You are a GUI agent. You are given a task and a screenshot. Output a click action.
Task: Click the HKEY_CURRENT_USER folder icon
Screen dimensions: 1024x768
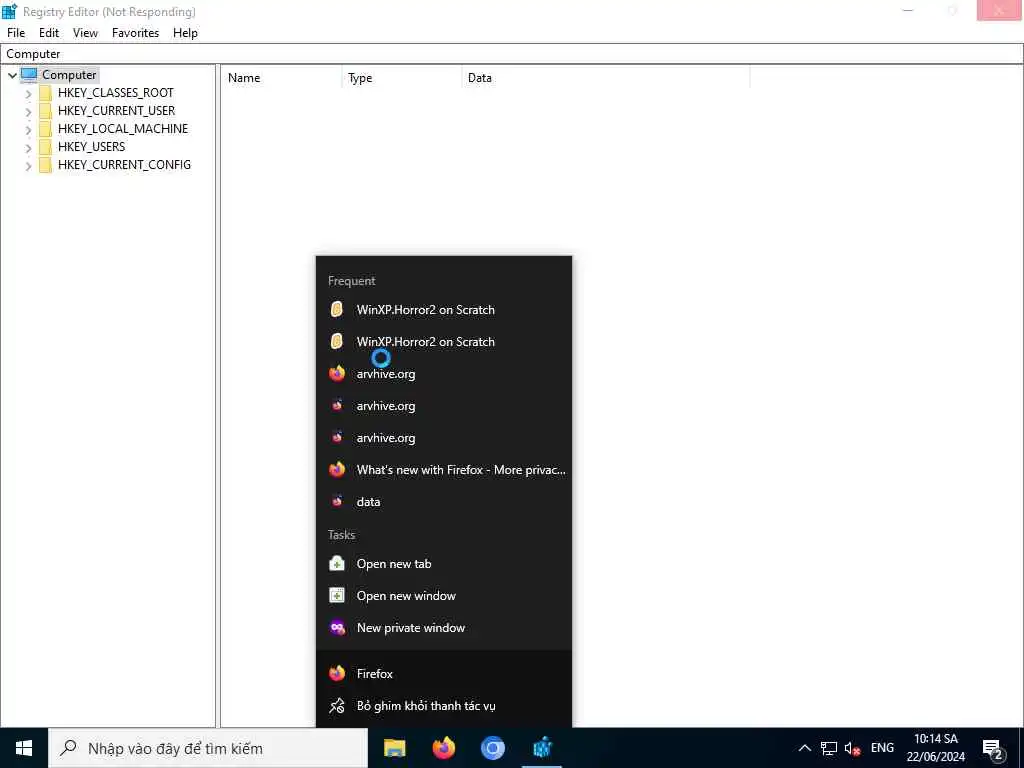[x=45, y=111]
